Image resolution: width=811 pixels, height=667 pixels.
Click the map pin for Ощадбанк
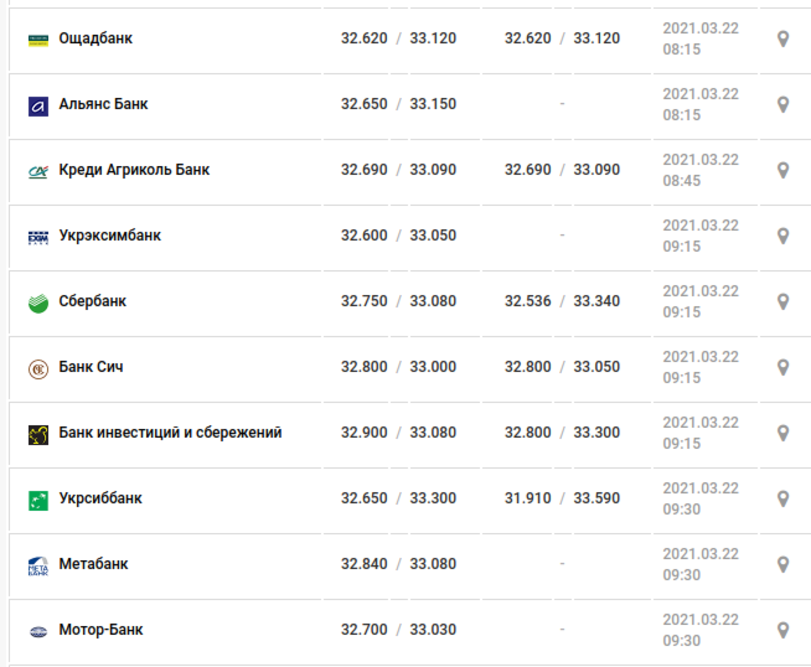pos(783,39)
